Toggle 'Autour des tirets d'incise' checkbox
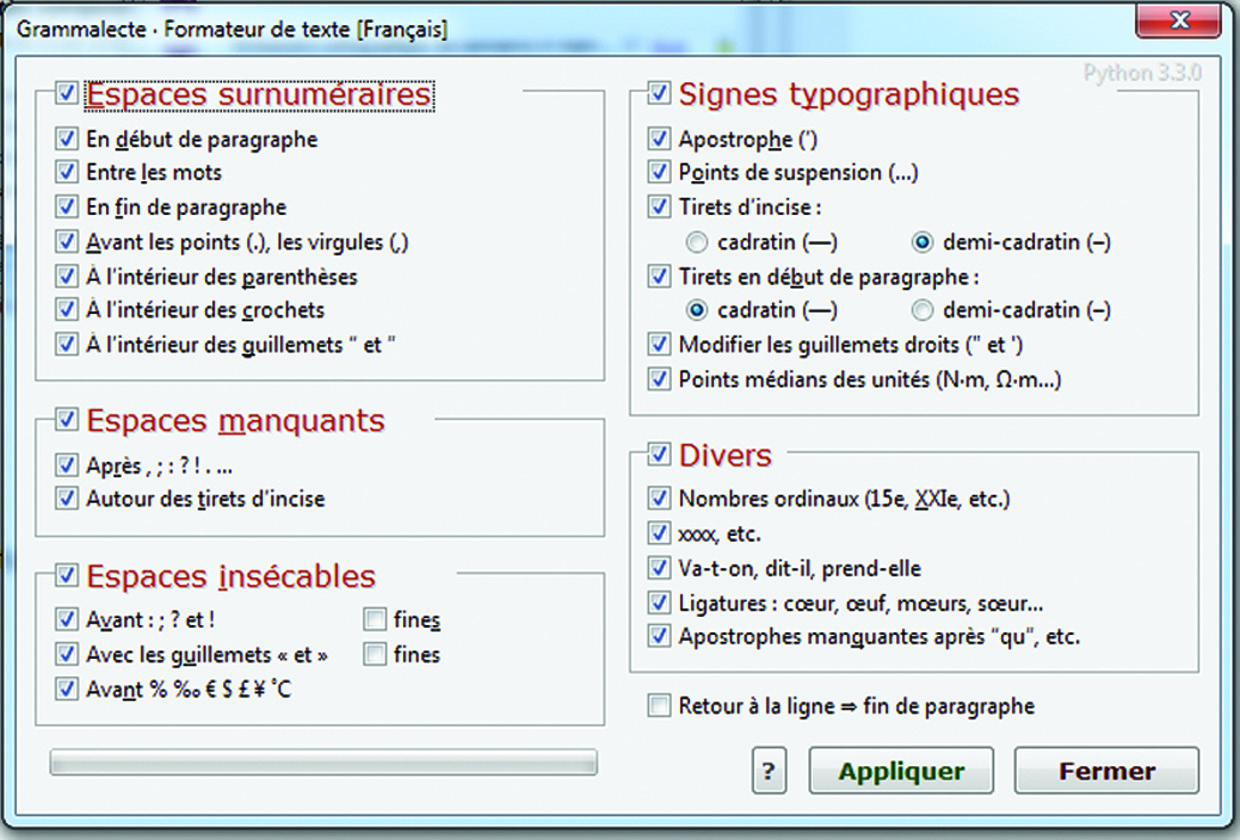Viewport: 1240px width, 840px height. 67,498
